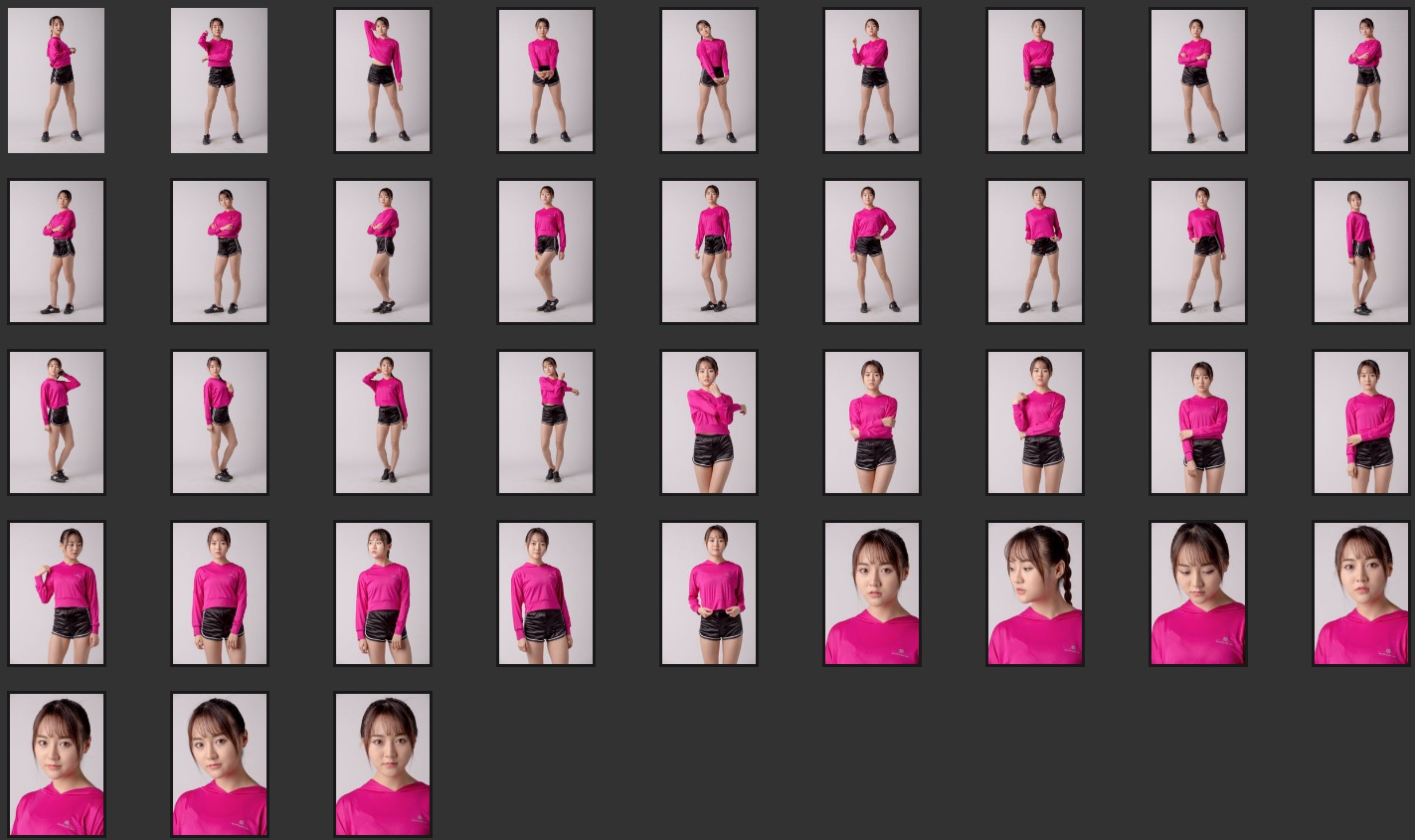The image size is (1415, 840).
Task: Select the first thumbnail in the third row
Action: tap(57, 422)
